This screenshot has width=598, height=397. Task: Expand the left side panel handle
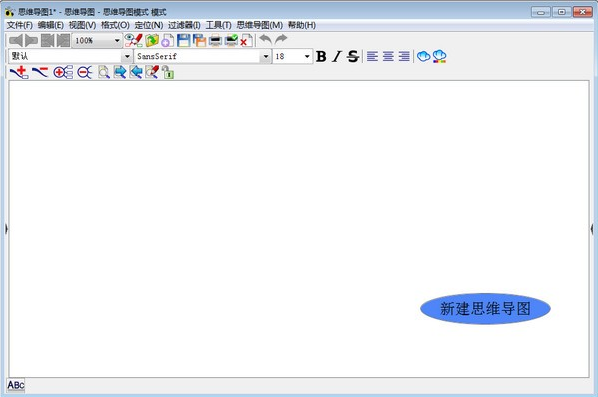tap(6, 229)
